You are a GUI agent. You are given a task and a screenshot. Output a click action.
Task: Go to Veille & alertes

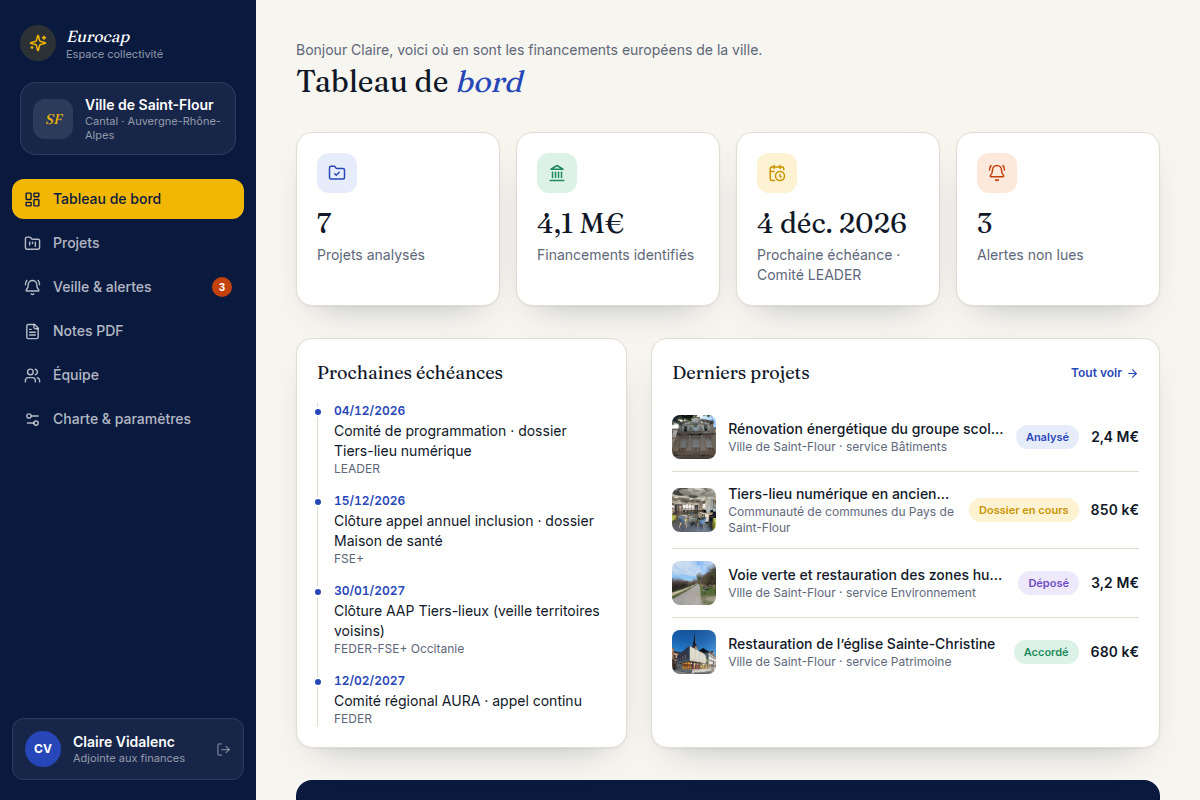tap(128, 287)
